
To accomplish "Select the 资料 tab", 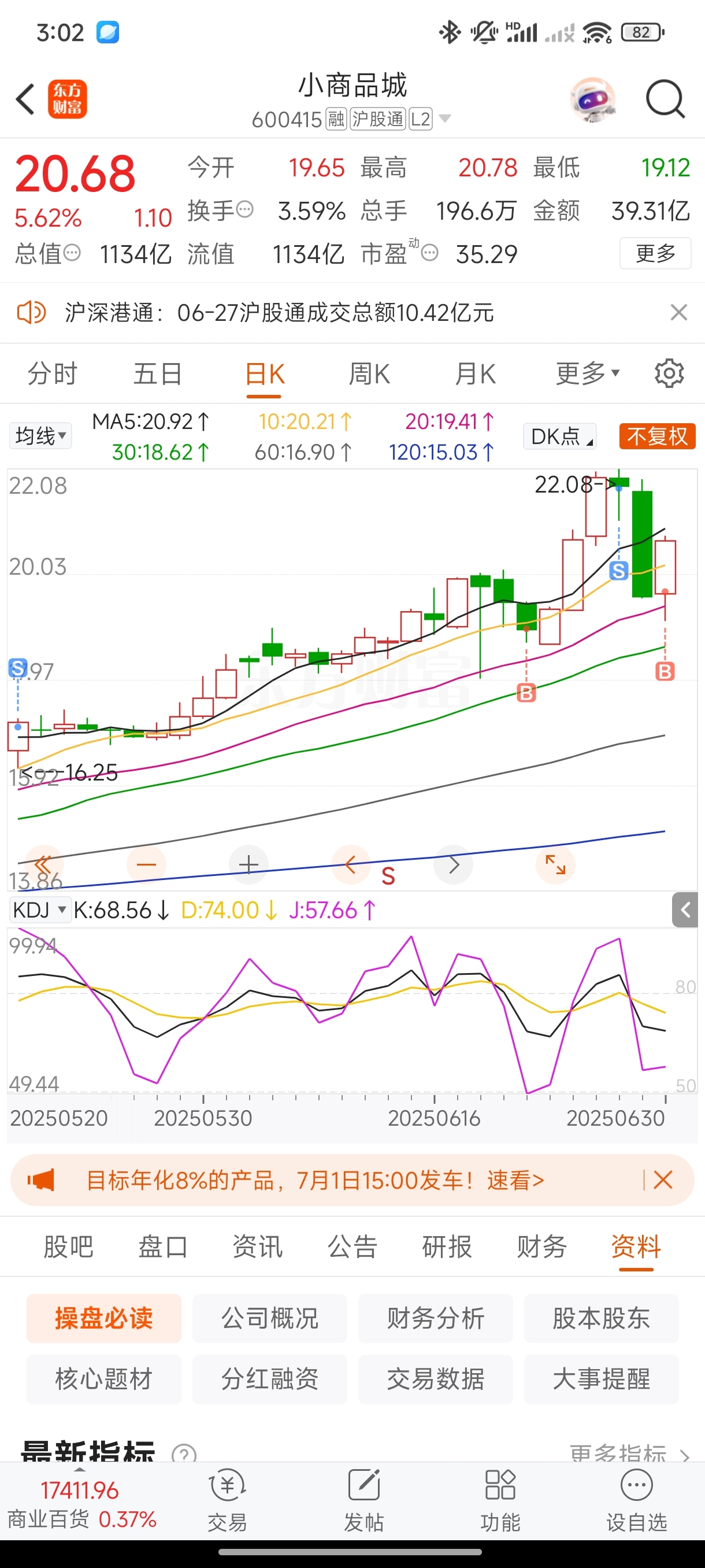I will click(636, 1247).
